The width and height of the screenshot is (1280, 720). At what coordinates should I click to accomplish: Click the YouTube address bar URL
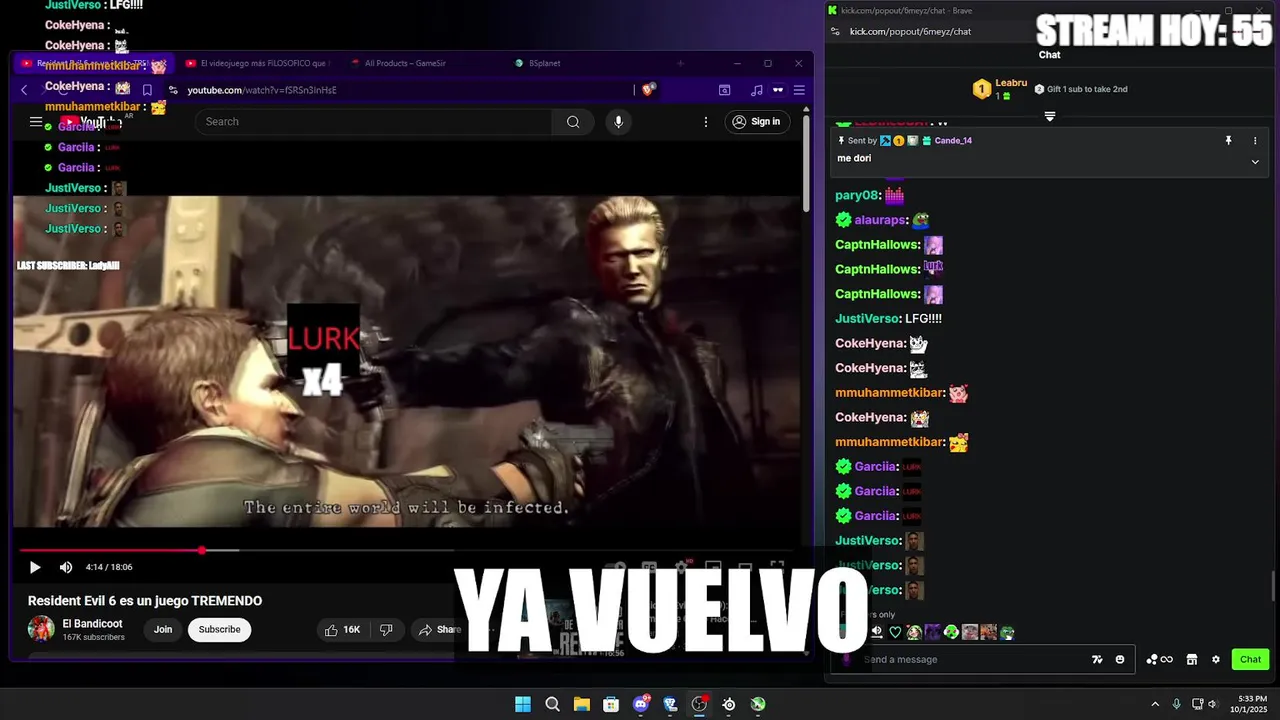[262, 90]
